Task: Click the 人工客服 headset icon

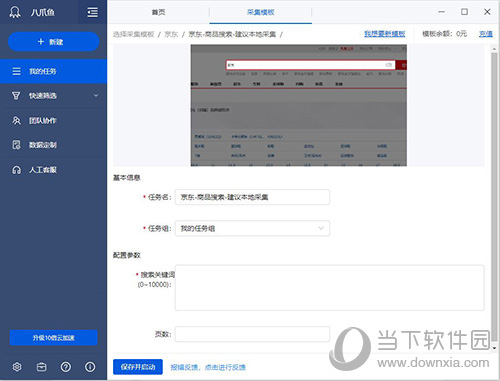Action: click(16, 170)
